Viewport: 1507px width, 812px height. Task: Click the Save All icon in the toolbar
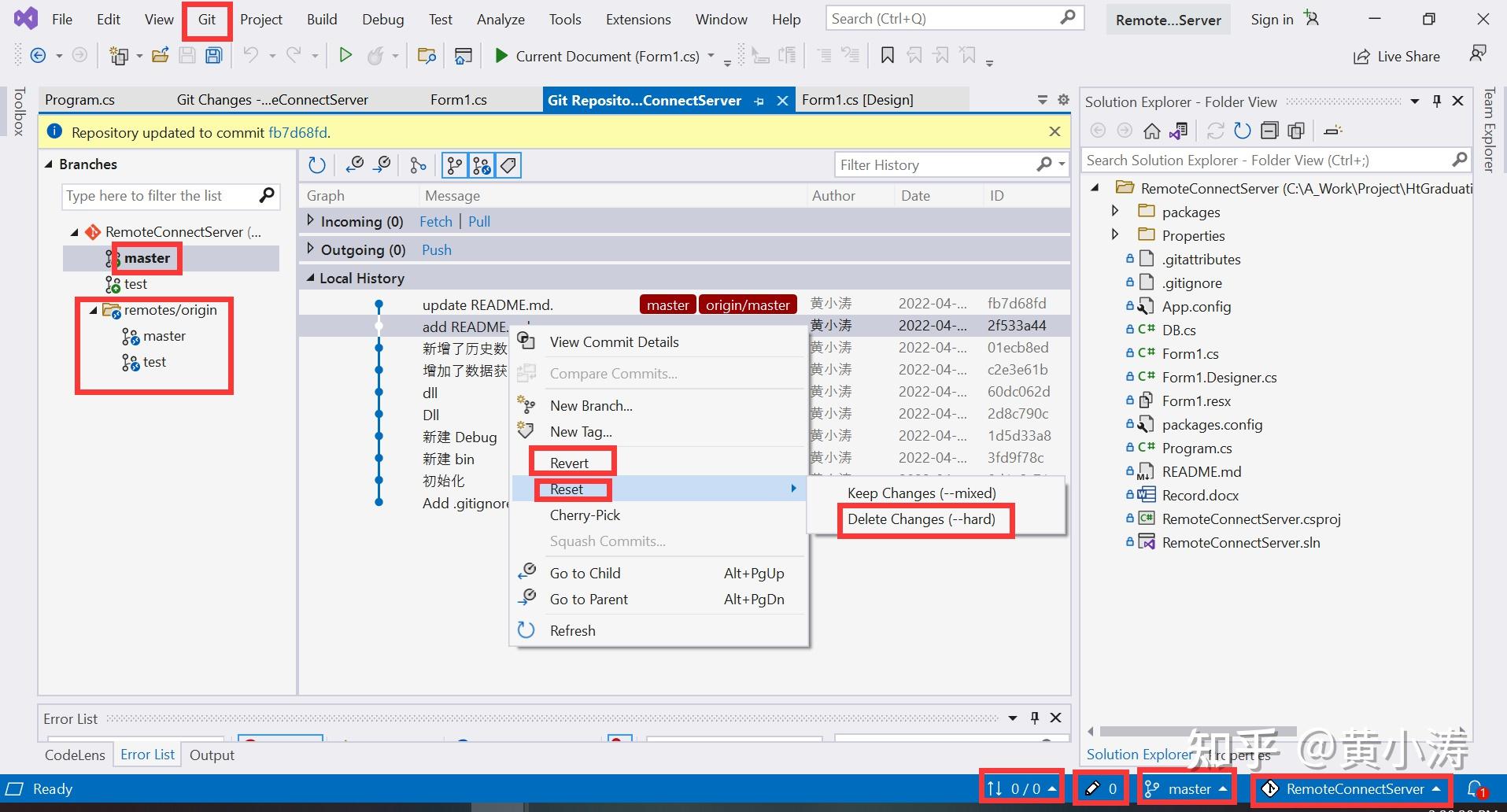[213, 55]
